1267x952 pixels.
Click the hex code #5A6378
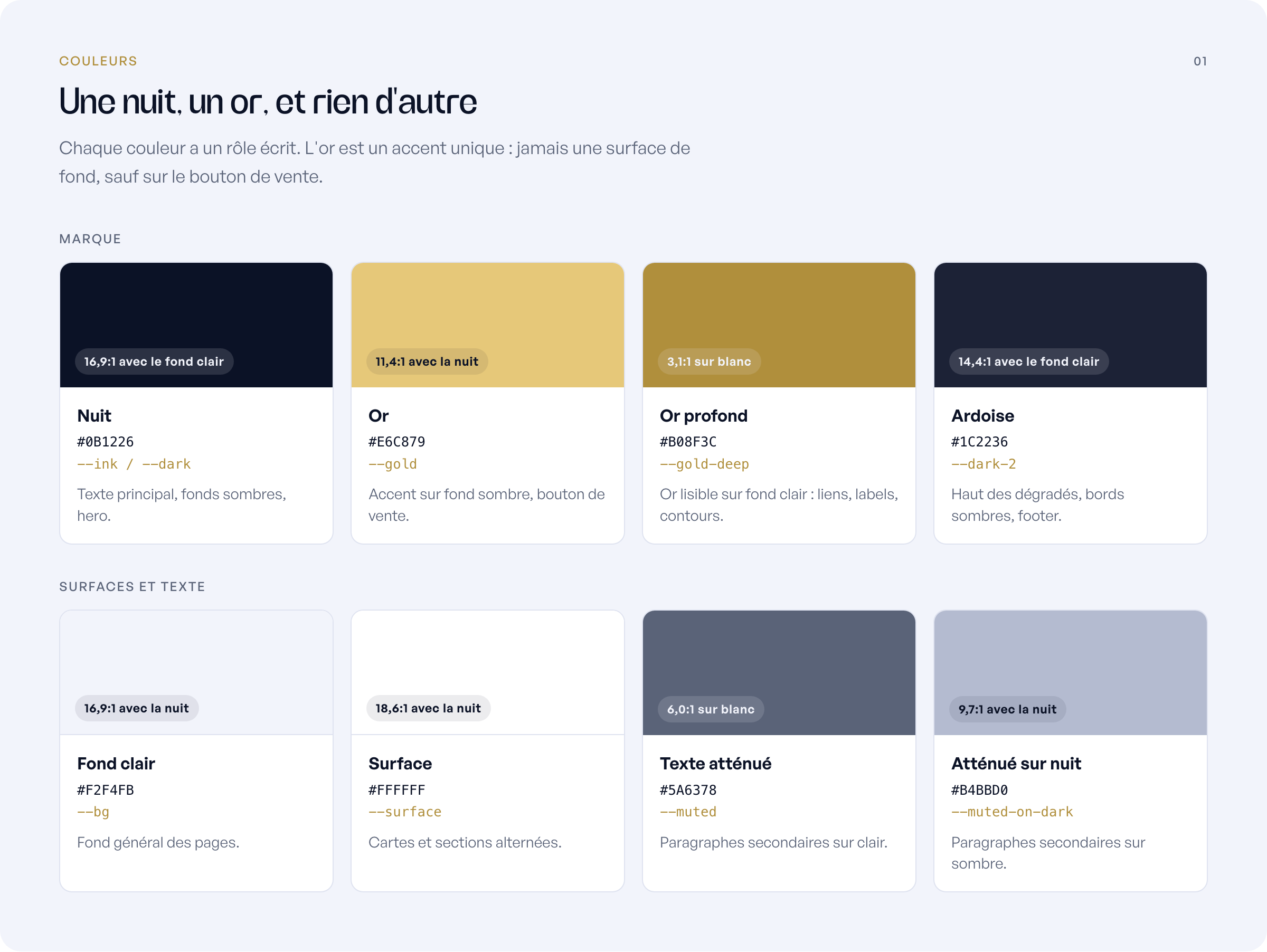[688, 790]
